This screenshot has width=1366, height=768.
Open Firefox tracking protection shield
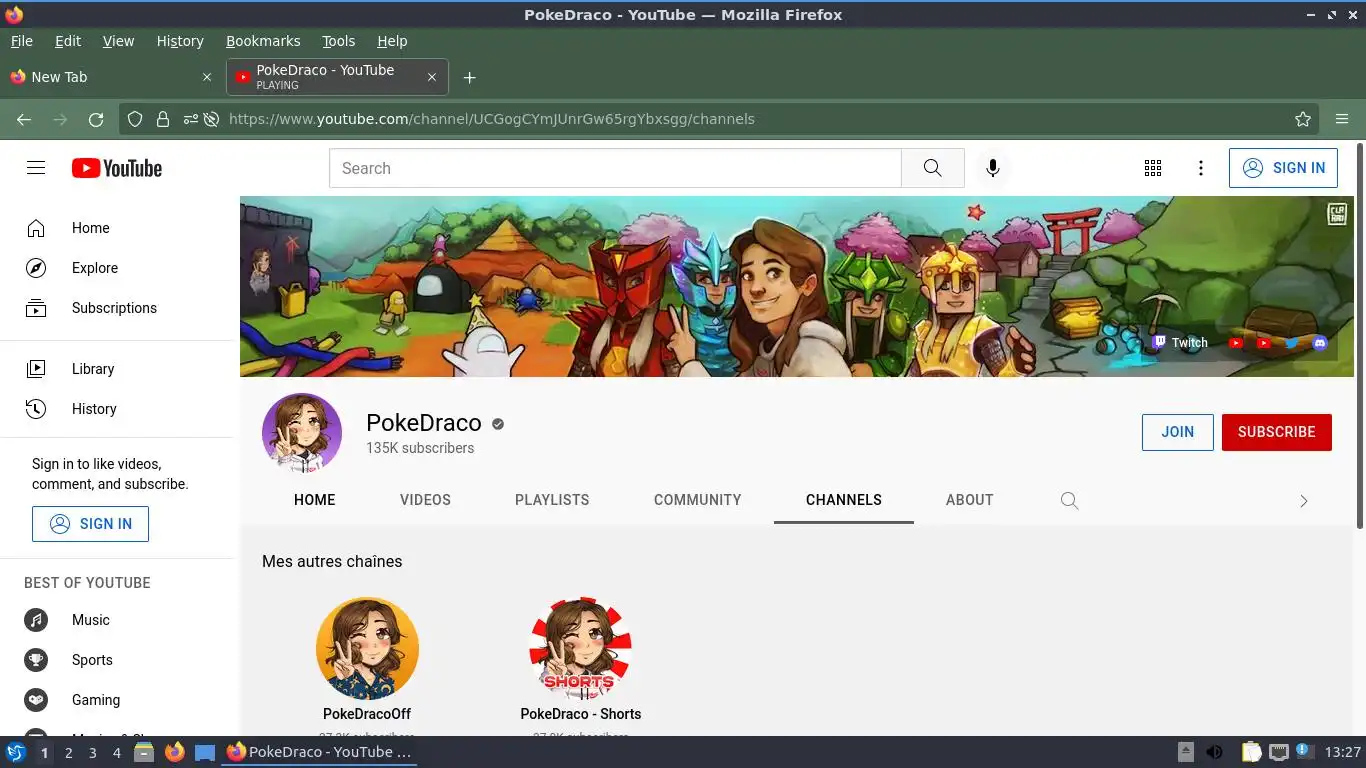pos(135,119)
